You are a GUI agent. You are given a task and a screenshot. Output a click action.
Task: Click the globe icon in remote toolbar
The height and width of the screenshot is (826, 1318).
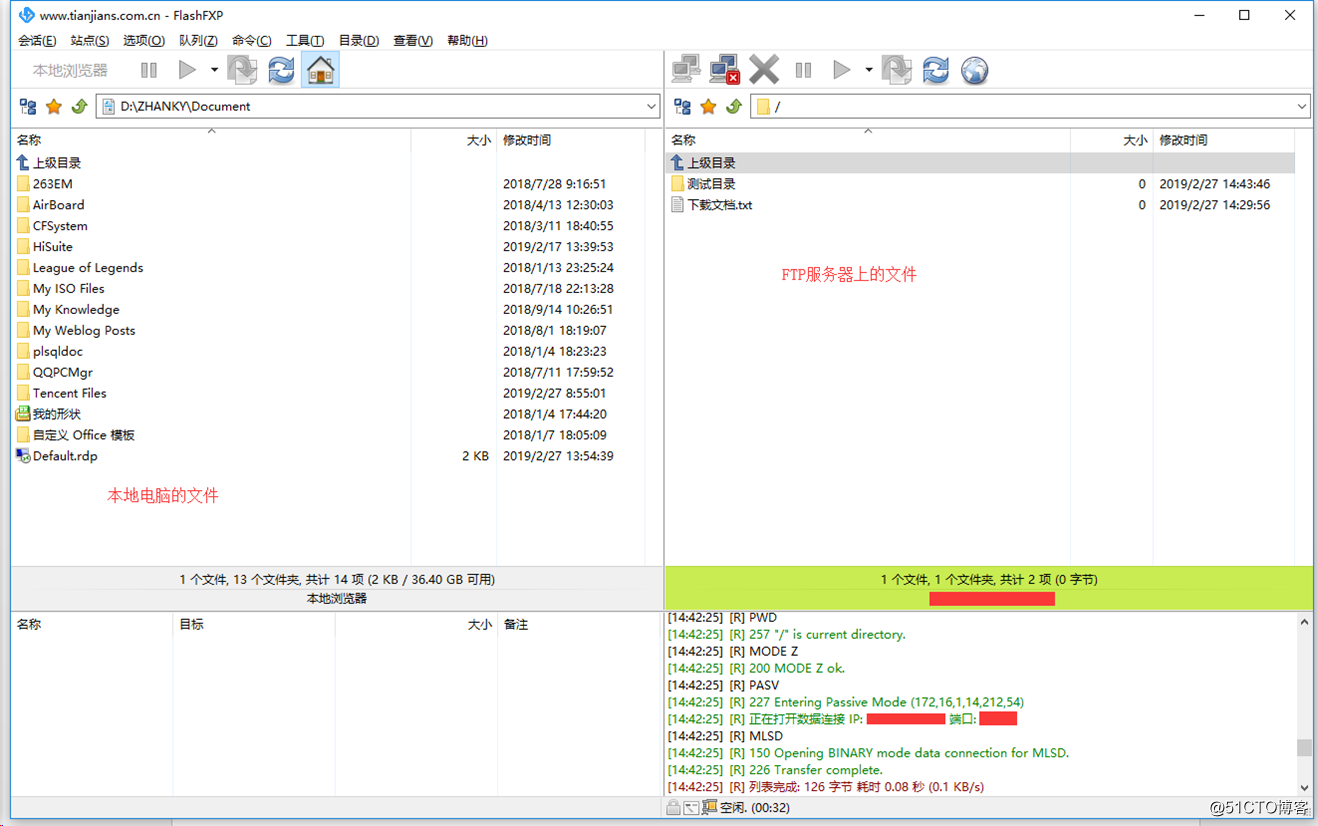tap(975, 70)
